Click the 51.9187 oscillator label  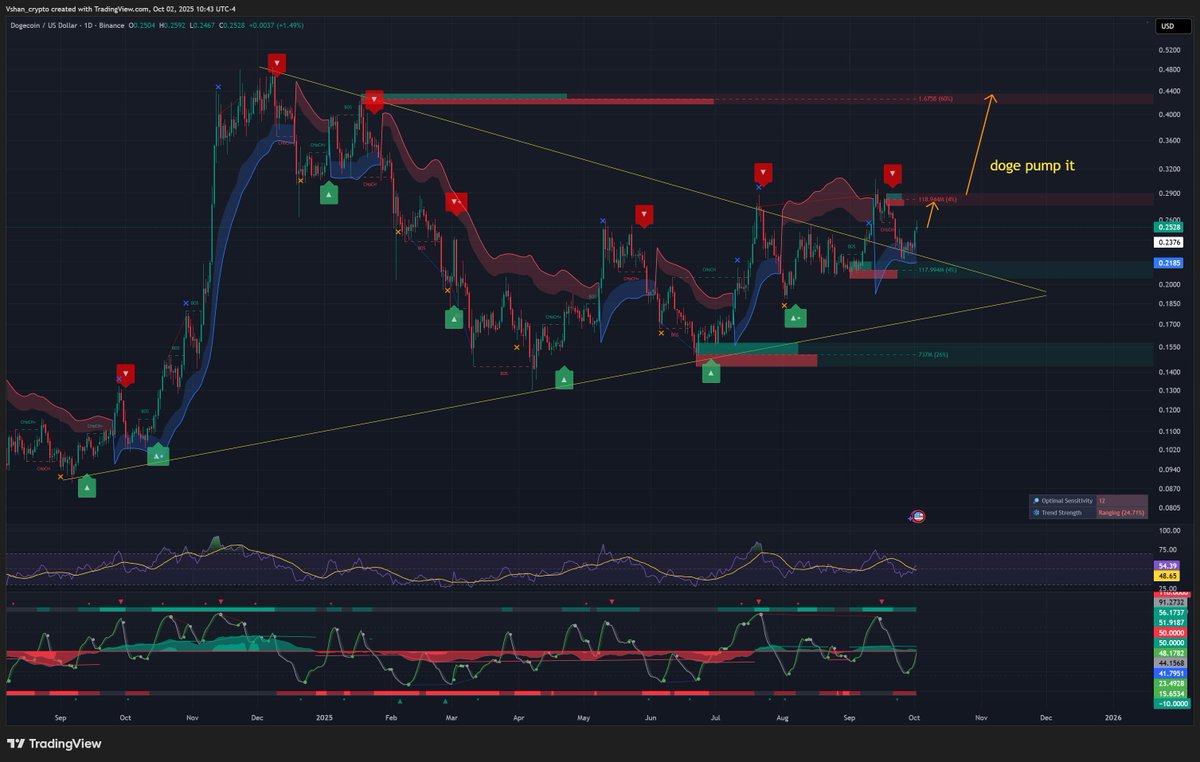tap(1168, 622)
